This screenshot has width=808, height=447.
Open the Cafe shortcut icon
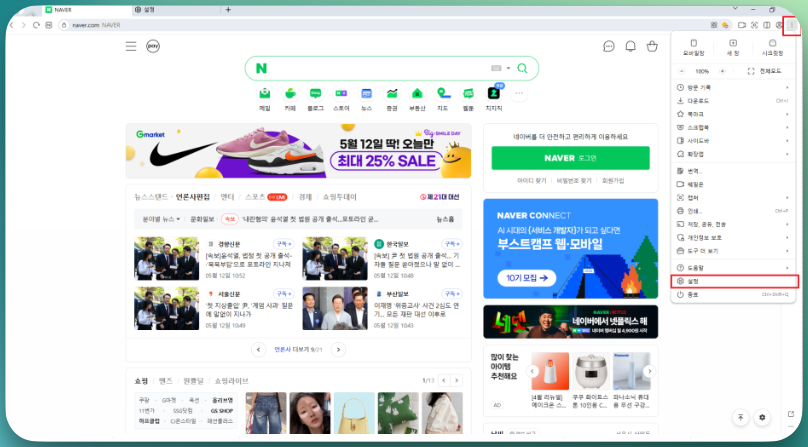pyautogui.click(x=290, y=94)
